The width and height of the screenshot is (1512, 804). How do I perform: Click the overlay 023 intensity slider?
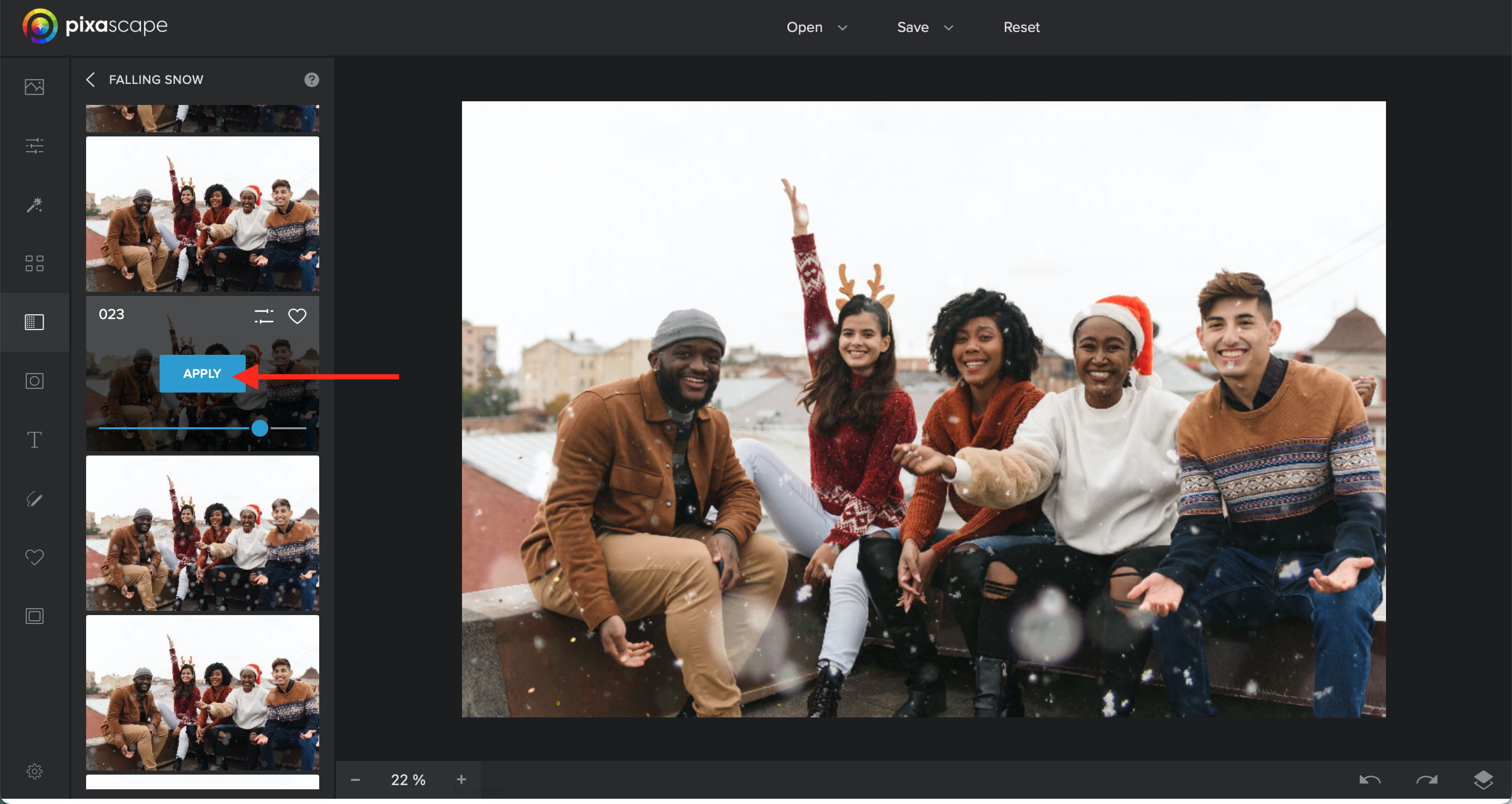(x=259, y=428)
